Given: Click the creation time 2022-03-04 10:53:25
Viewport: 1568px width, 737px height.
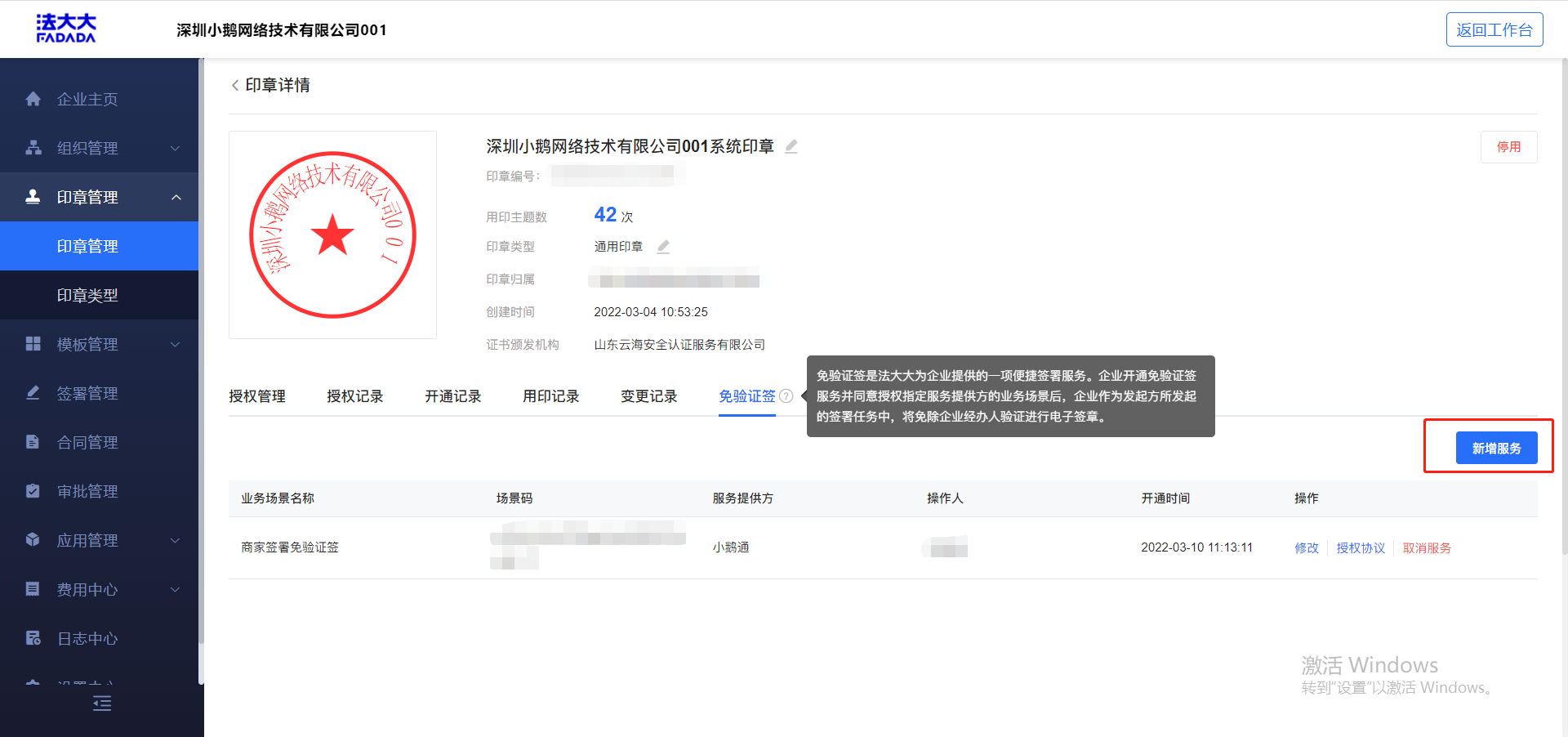Looking at the screenshot, I should pyautogui.click(x=651, y=312).
